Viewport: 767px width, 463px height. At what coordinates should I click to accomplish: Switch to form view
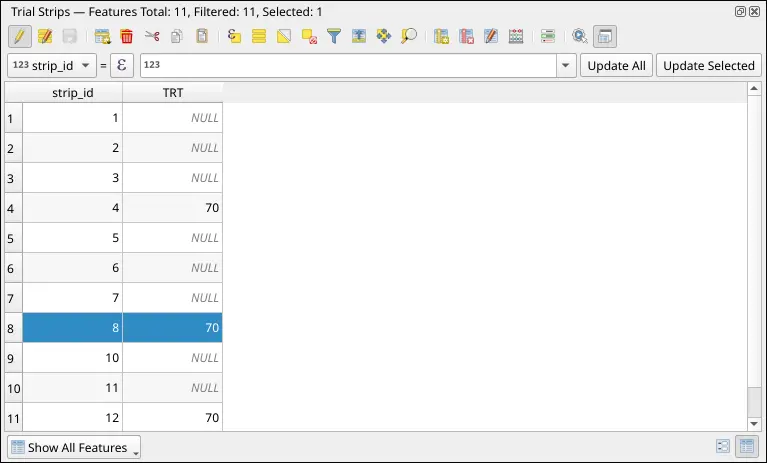(x=722, y=447)
